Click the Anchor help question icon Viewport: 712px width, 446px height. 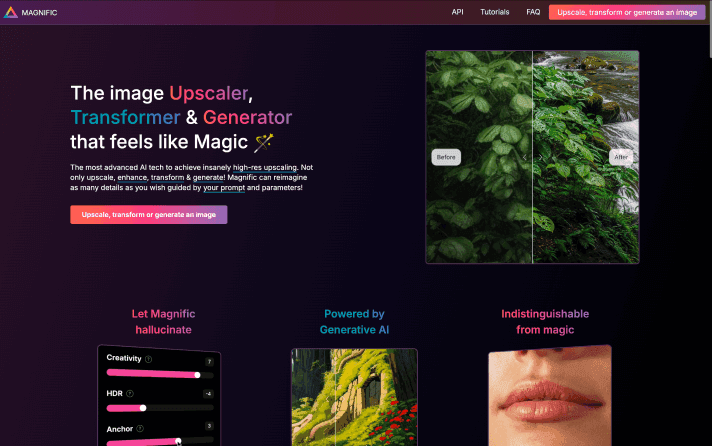coord(140,428)
